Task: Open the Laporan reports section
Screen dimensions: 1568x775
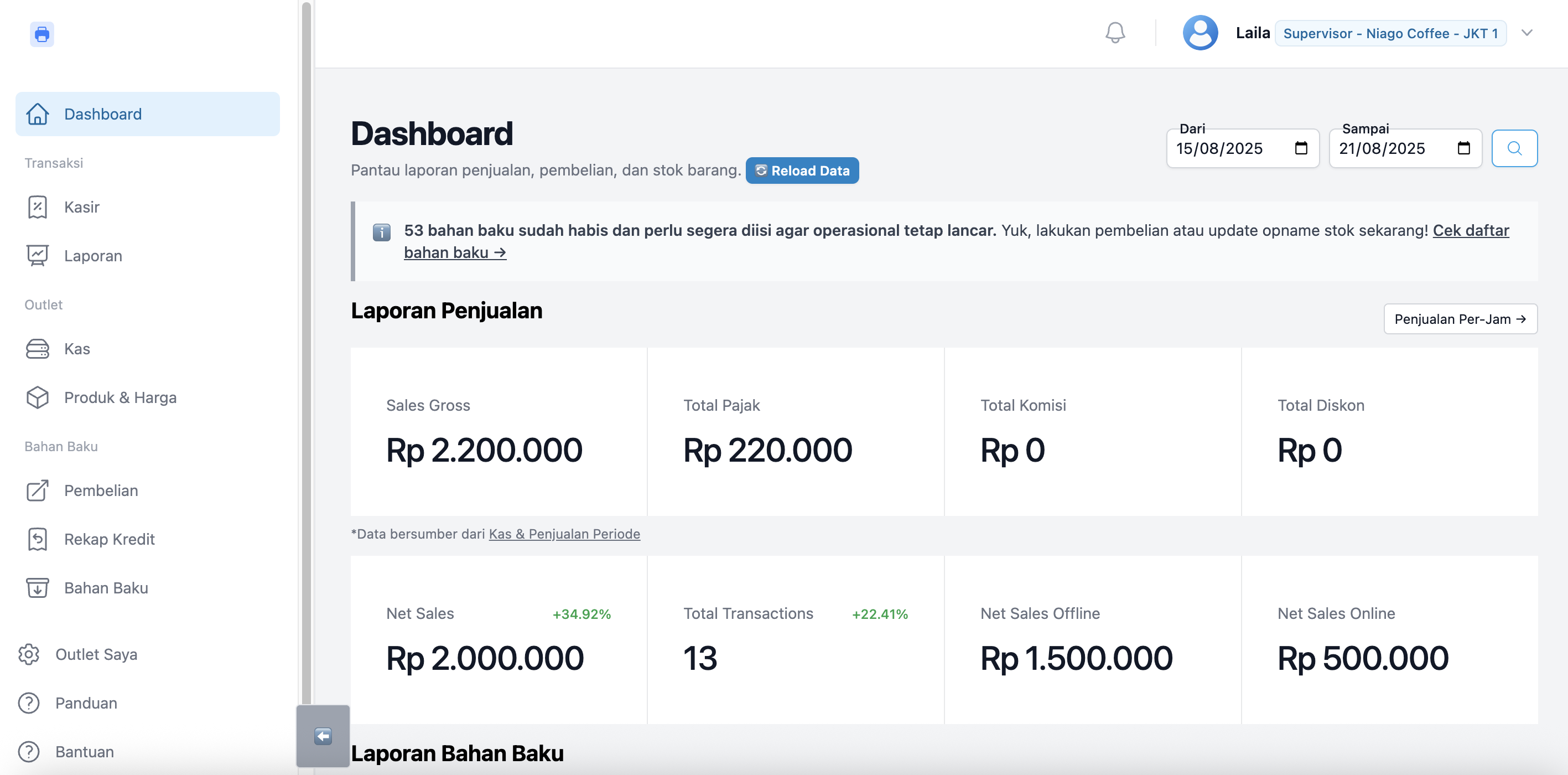Action: [x=92, y=256]
